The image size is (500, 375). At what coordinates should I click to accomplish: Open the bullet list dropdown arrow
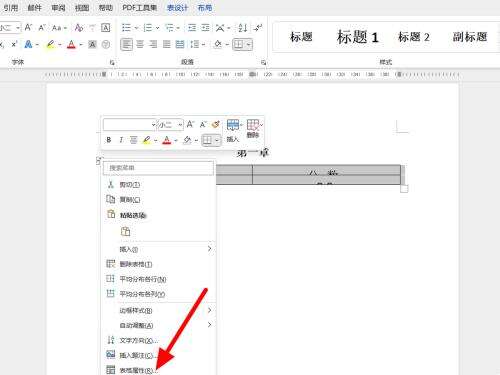pyautogui.click(x=136, y=28)
